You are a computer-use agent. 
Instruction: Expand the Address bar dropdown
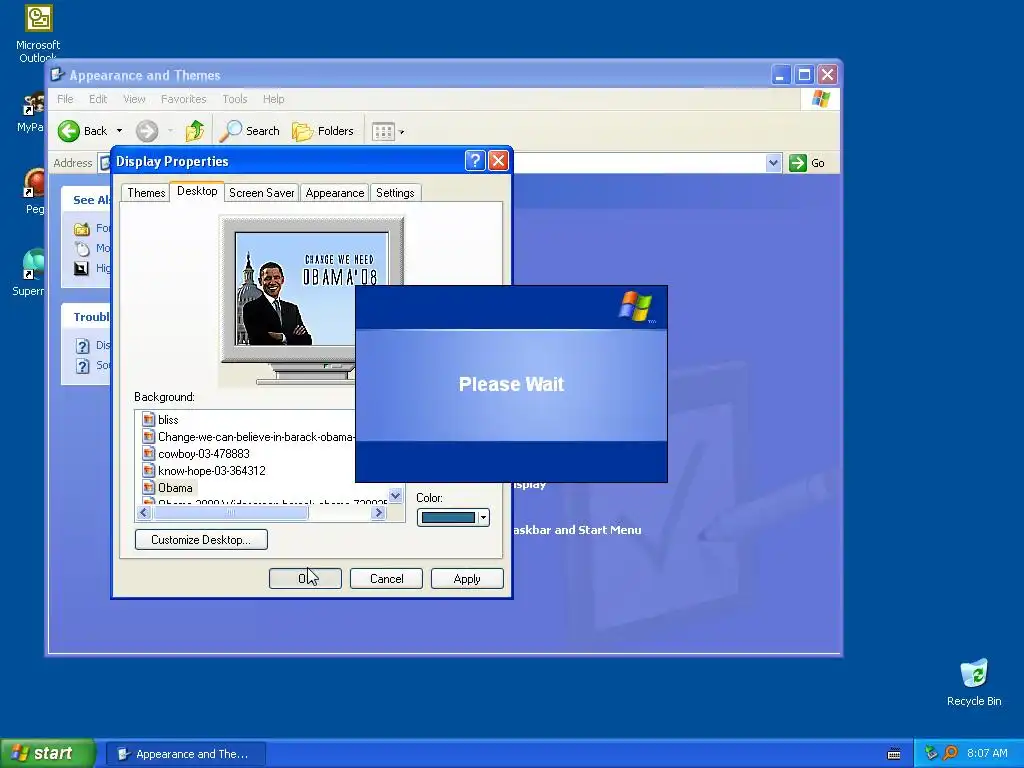click(x=773, y=163)
